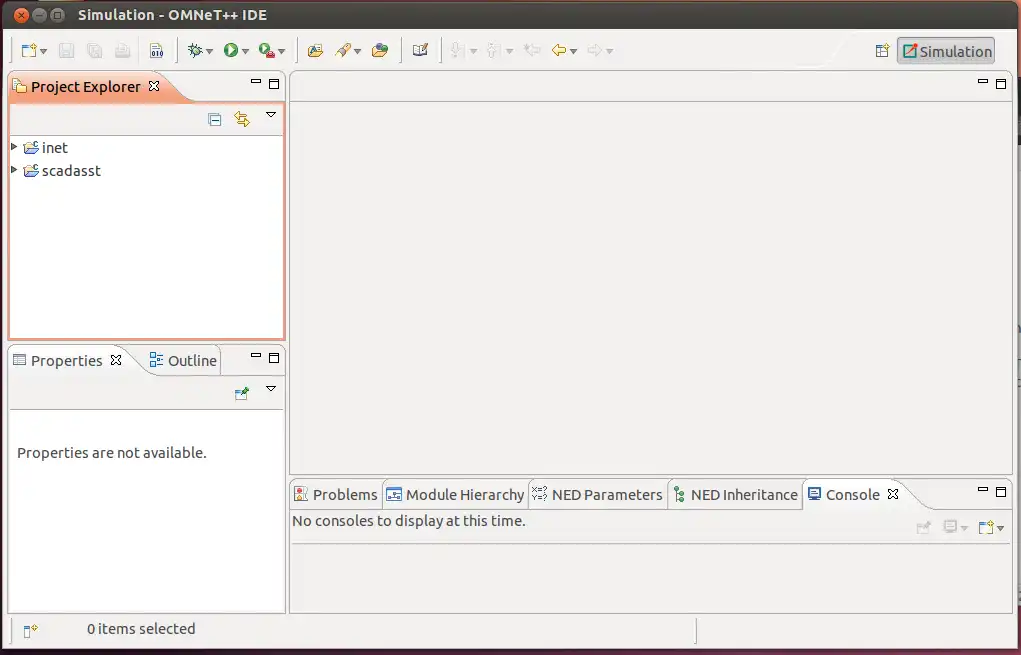Click the Pin Console icon
1021x655 pixels.
[x=923, y=527]
